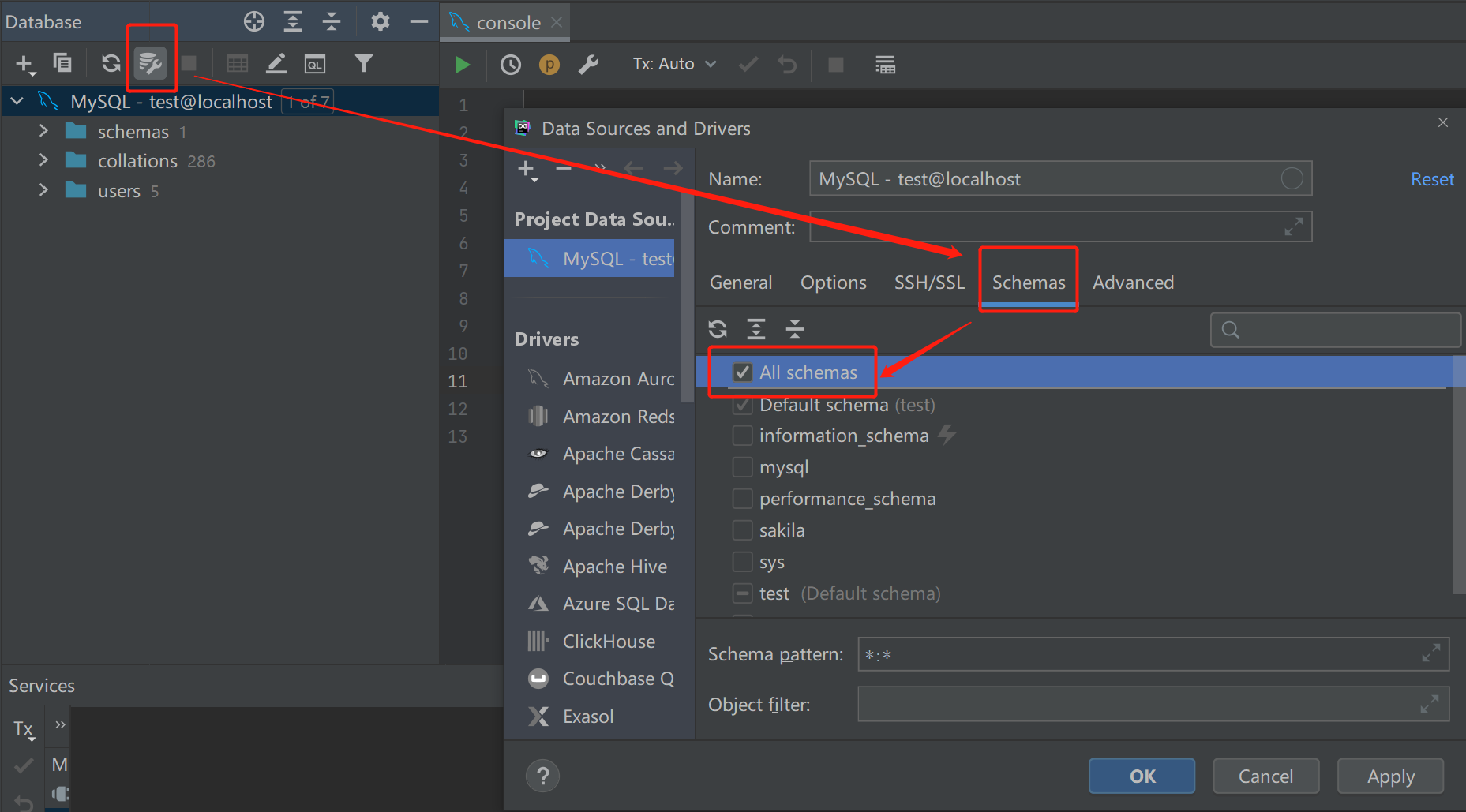Click the Reset link
Viewport: 1466px width, 812px height.
[x=1432, y=179]
